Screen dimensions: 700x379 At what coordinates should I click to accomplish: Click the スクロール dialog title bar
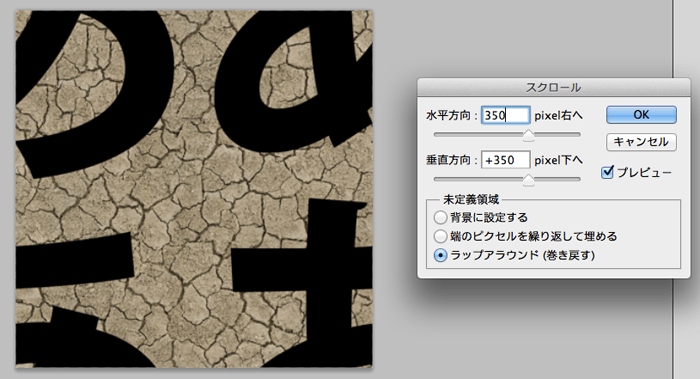(x=554, y=87)
